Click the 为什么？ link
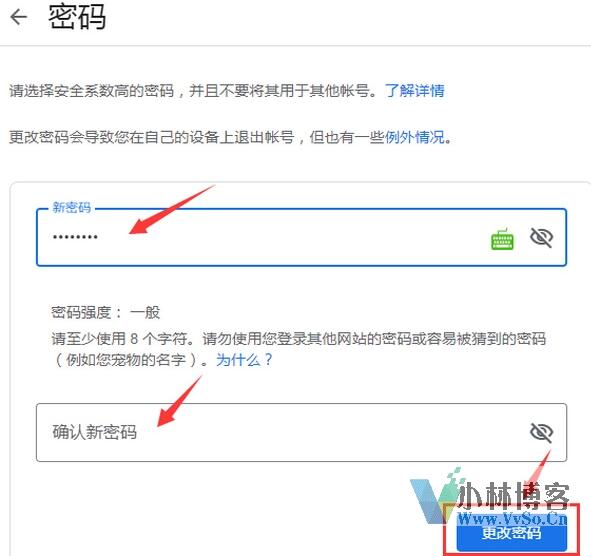 244,360
